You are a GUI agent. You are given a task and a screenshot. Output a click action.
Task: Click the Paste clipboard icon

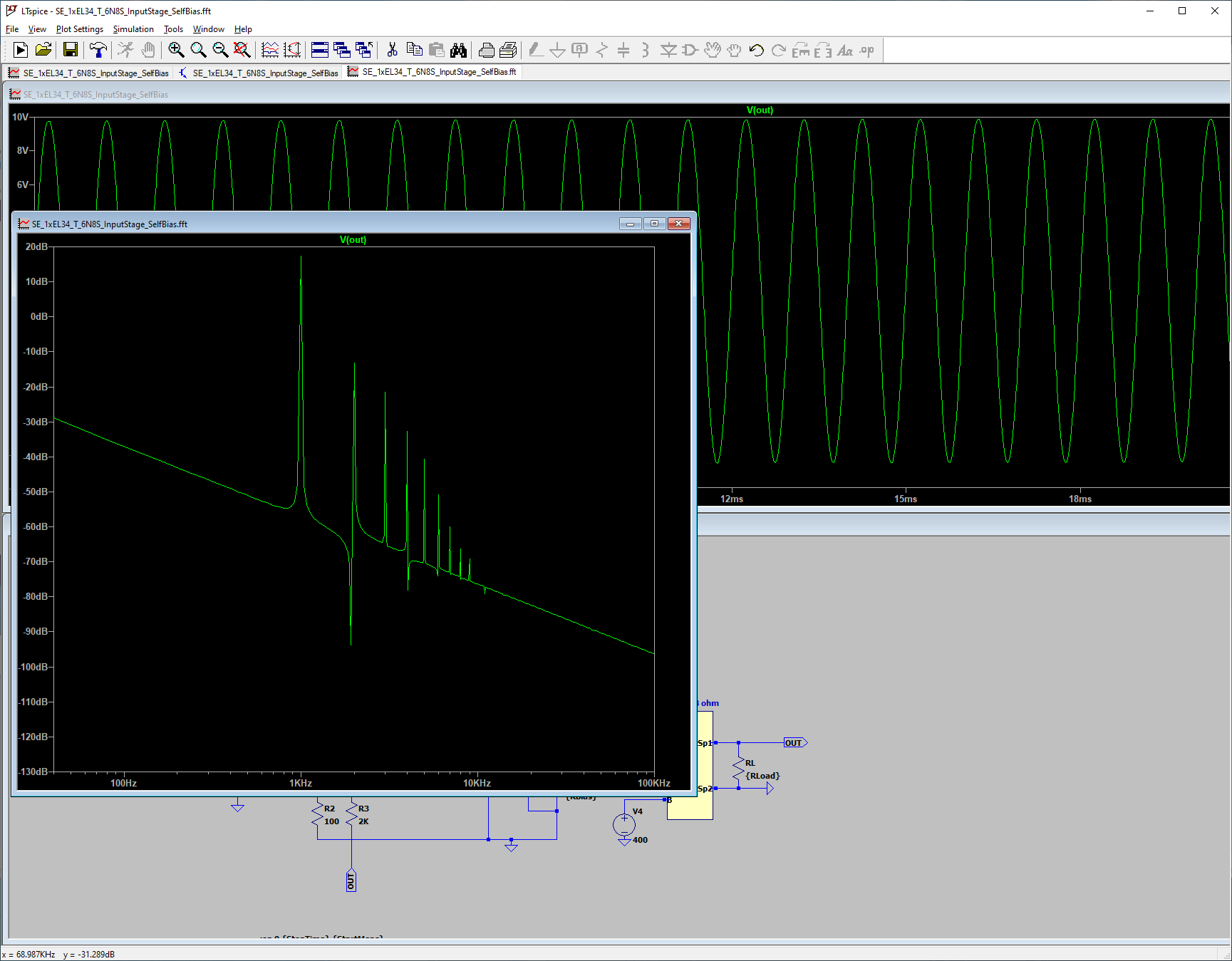(436, 50)
